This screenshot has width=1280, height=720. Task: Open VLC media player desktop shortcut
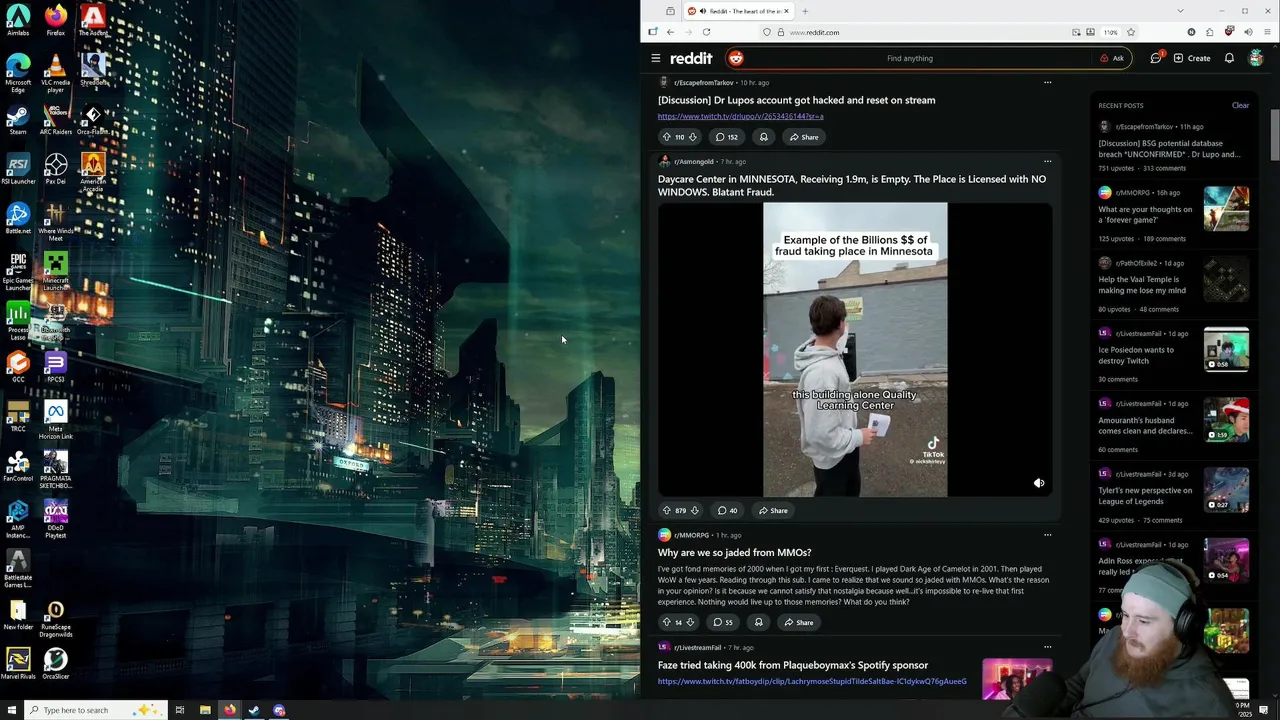click(x=55, y=72)
